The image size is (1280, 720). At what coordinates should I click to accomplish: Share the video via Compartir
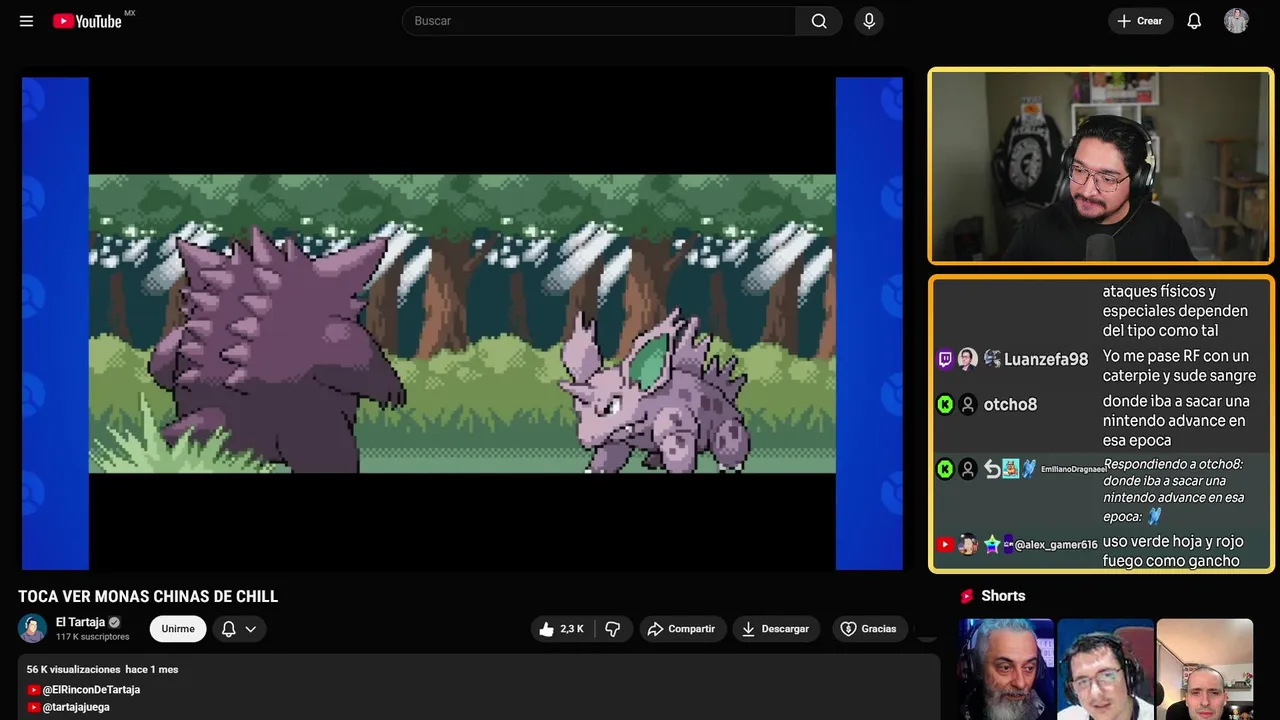(682, 629)
